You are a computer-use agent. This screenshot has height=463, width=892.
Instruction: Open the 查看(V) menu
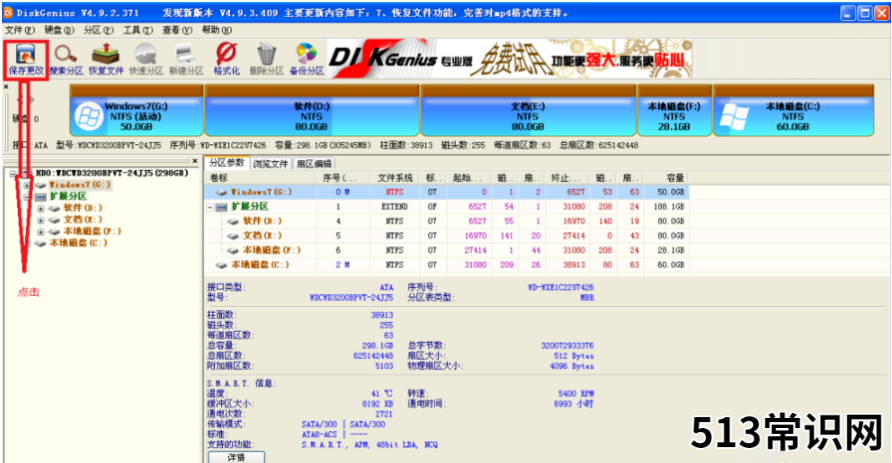click(x=177, y=30)
